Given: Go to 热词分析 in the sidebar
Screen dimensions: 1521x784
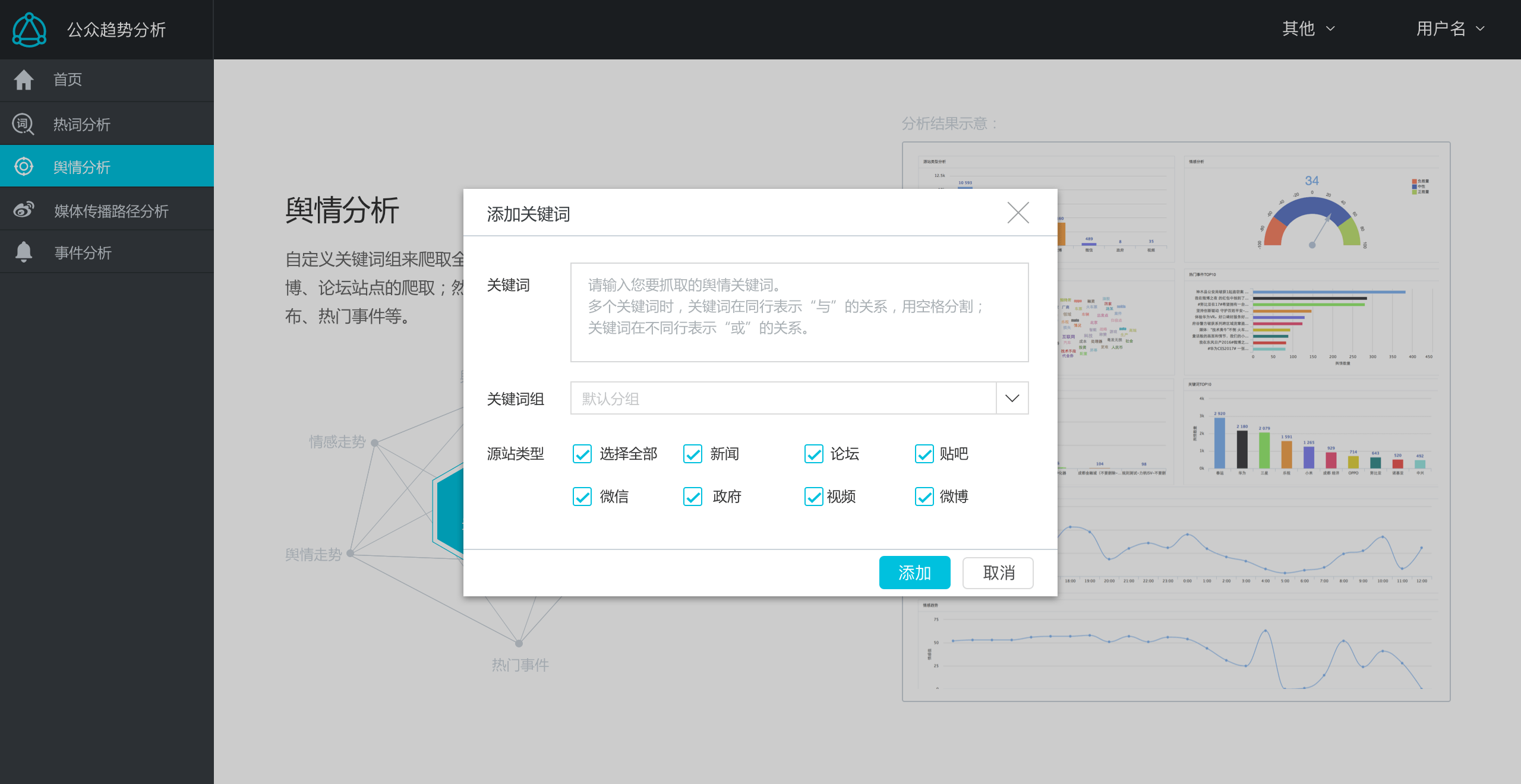Looking at the screenshot, I should pos(82,124).
